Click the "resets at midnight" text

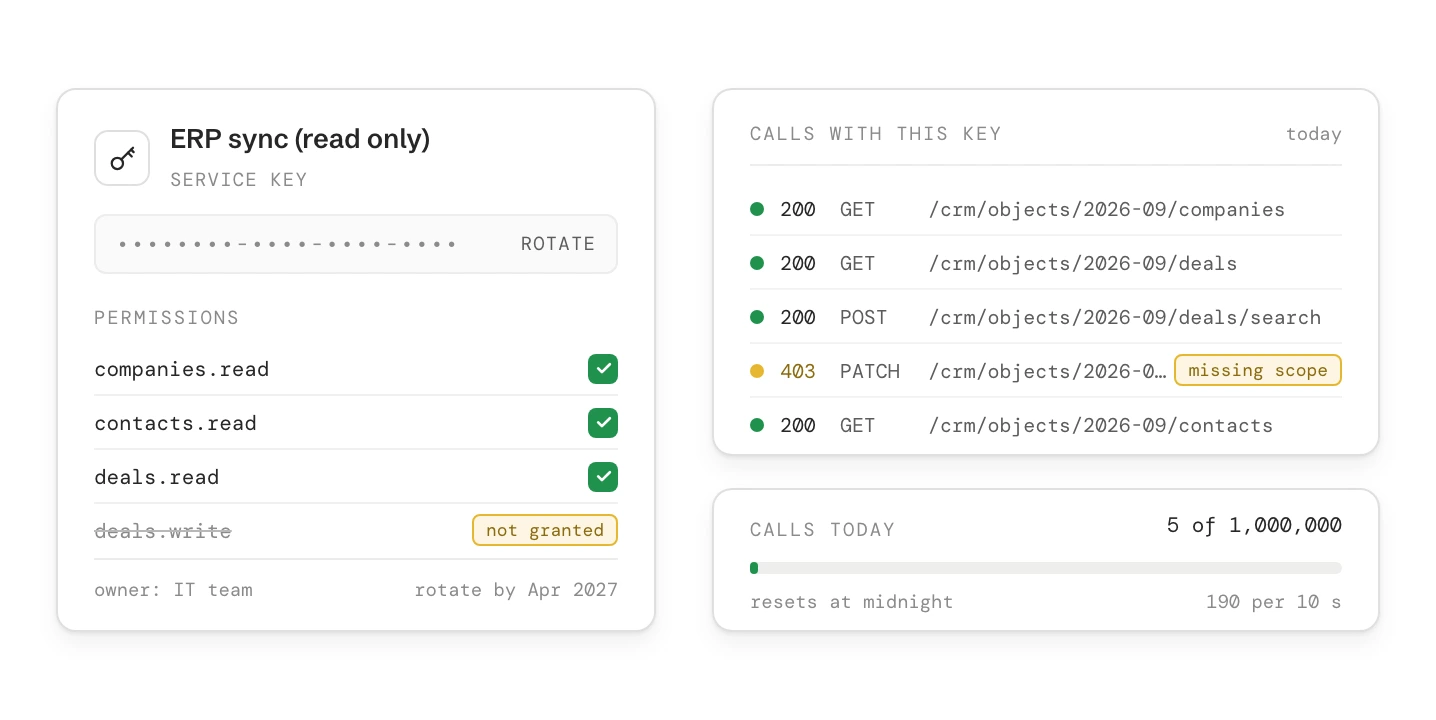[852, 602]
